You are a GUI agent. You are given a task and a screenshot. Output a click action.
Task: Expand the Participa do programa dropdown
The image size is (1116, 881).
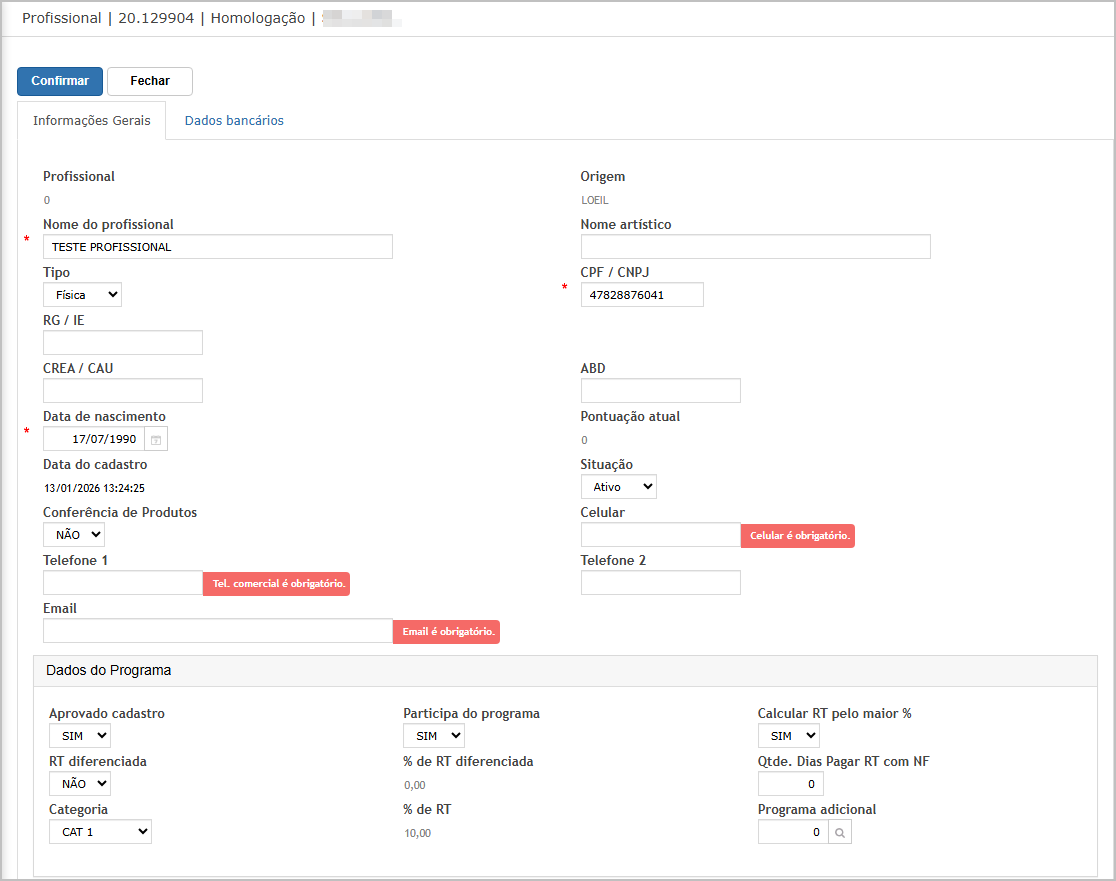click(433, 736)
